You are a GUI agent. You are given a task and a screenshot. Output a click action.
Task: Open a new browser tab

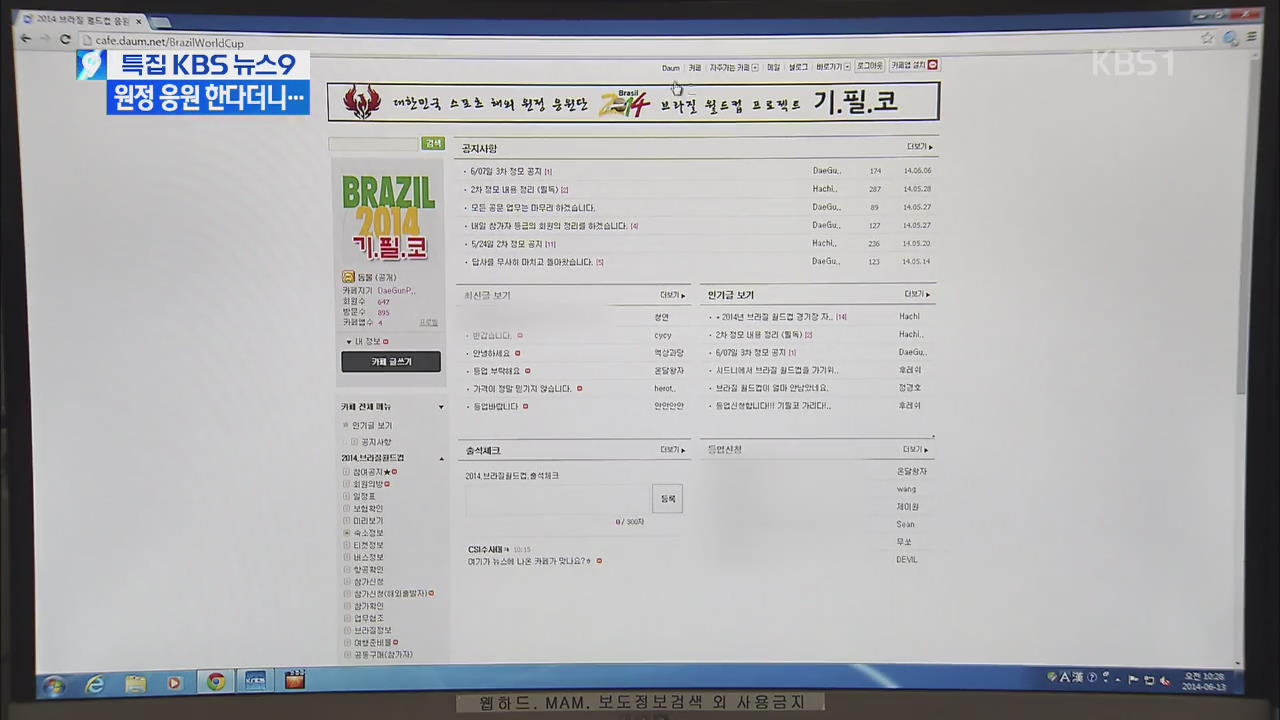point(161,22)
